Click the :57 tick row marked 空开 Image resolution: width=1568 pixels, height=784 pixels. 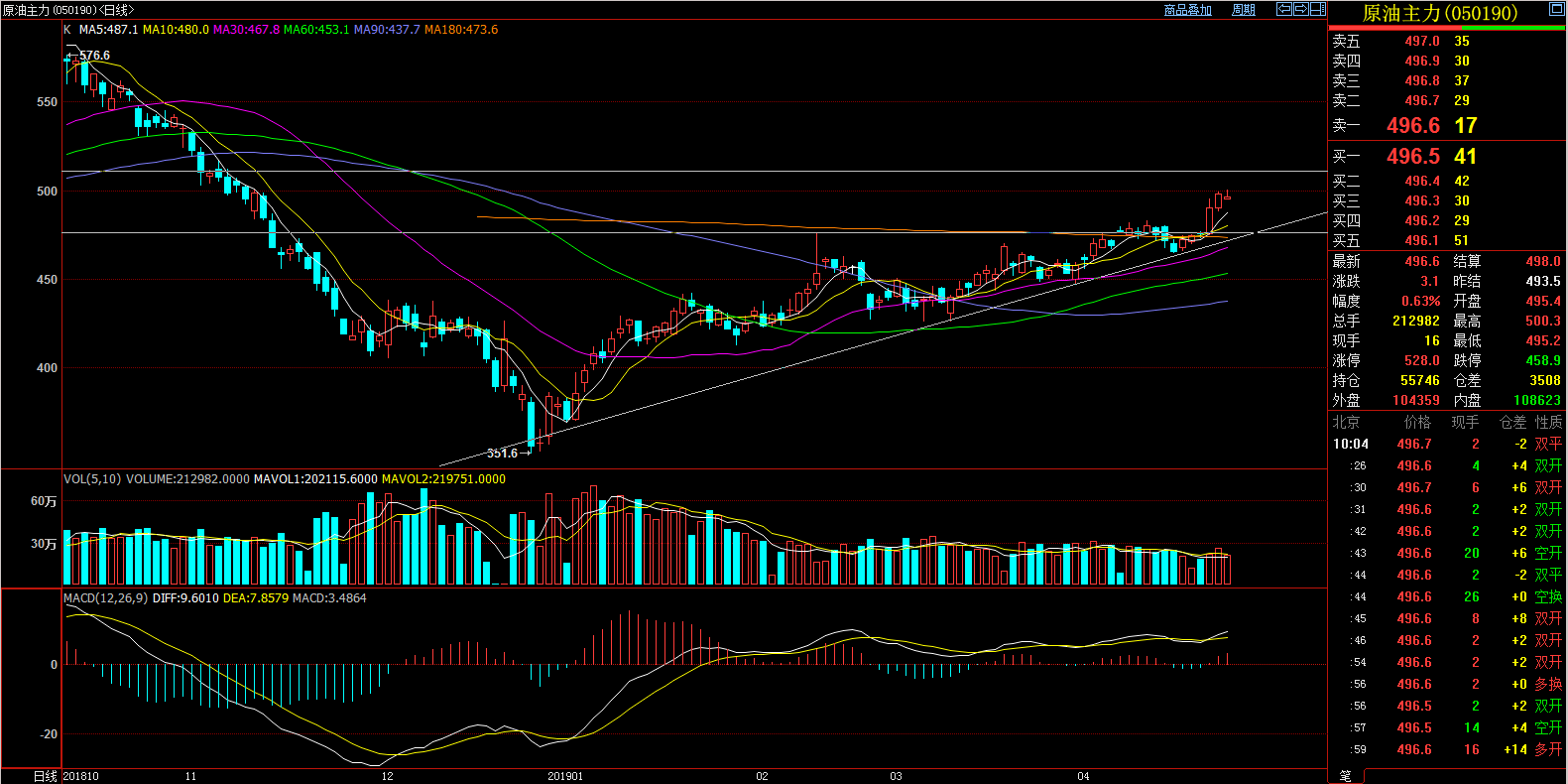[x=1447, y=728]
